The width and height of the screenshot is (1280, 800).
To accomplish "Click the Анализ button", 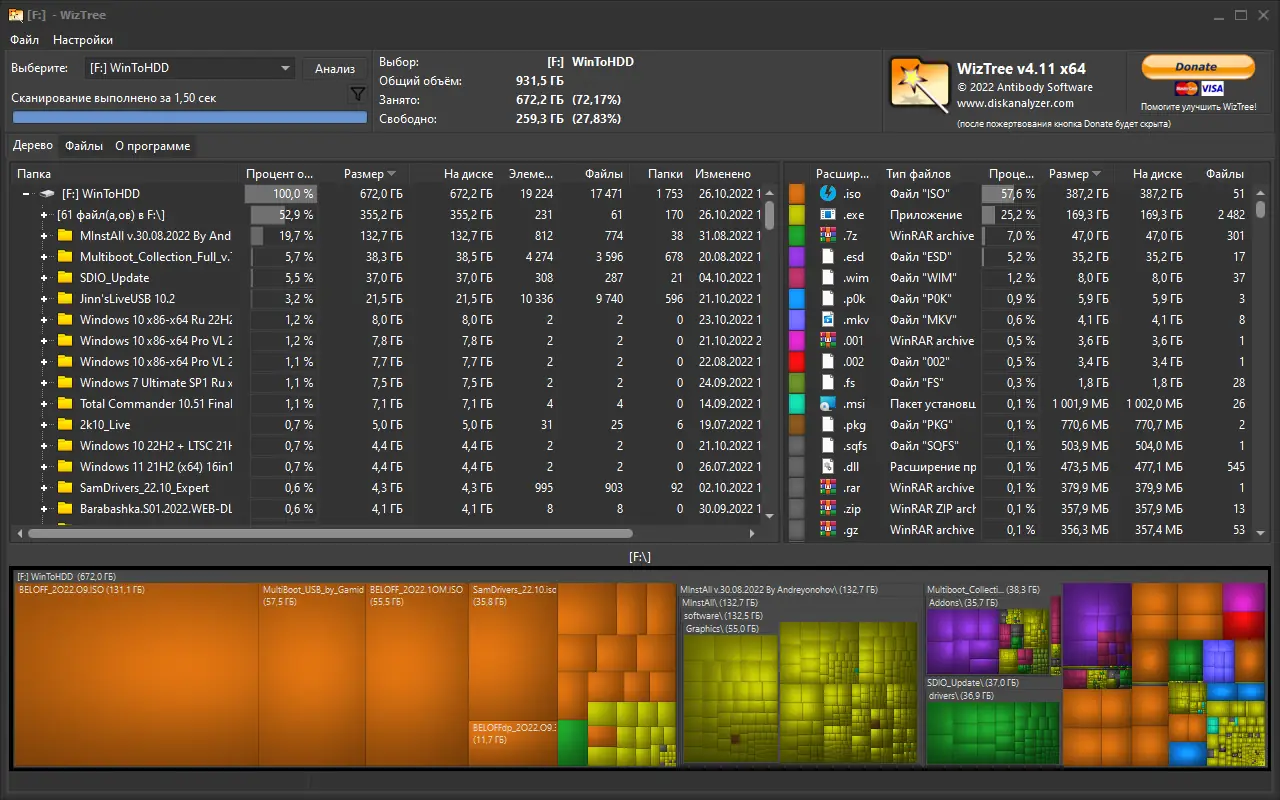I will [x=335, y=68].
